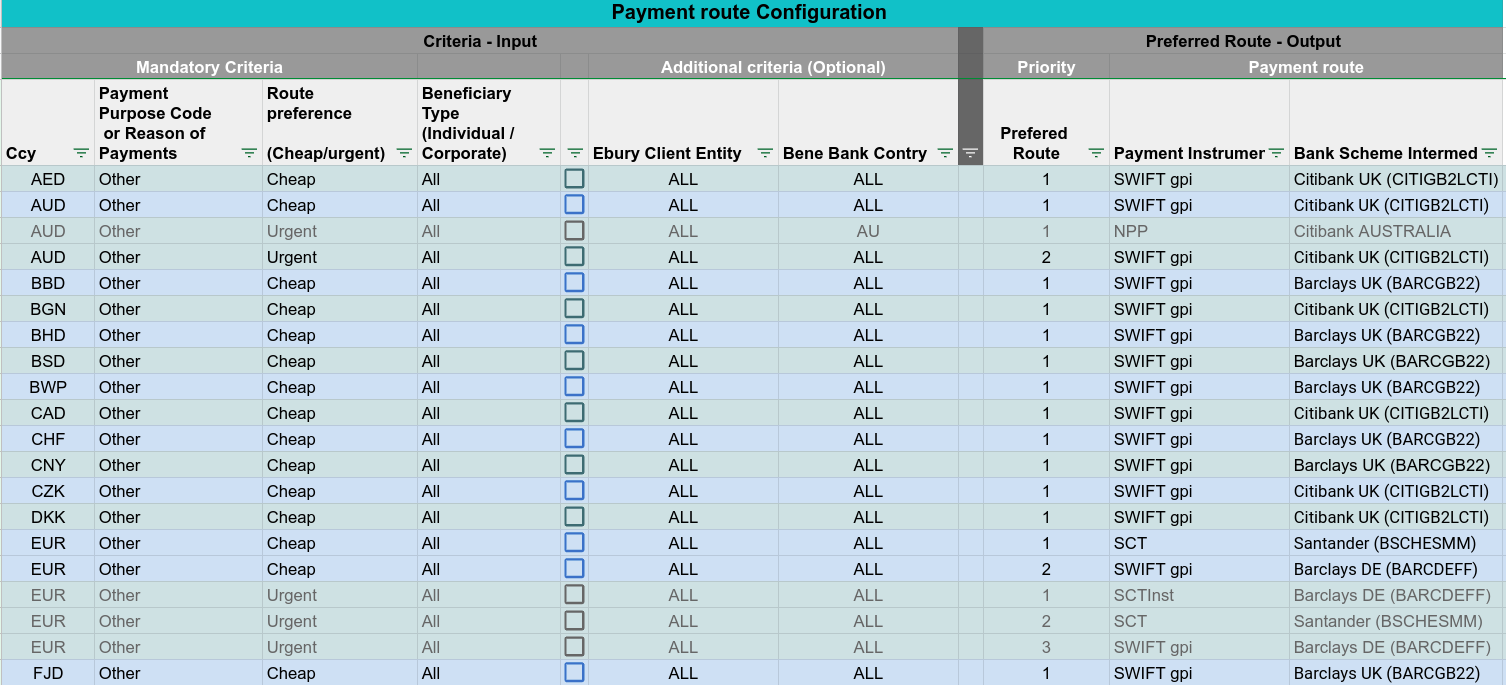Open the Route preference filter icon
The image size is (1506, 685).
(x=404, y=153)
